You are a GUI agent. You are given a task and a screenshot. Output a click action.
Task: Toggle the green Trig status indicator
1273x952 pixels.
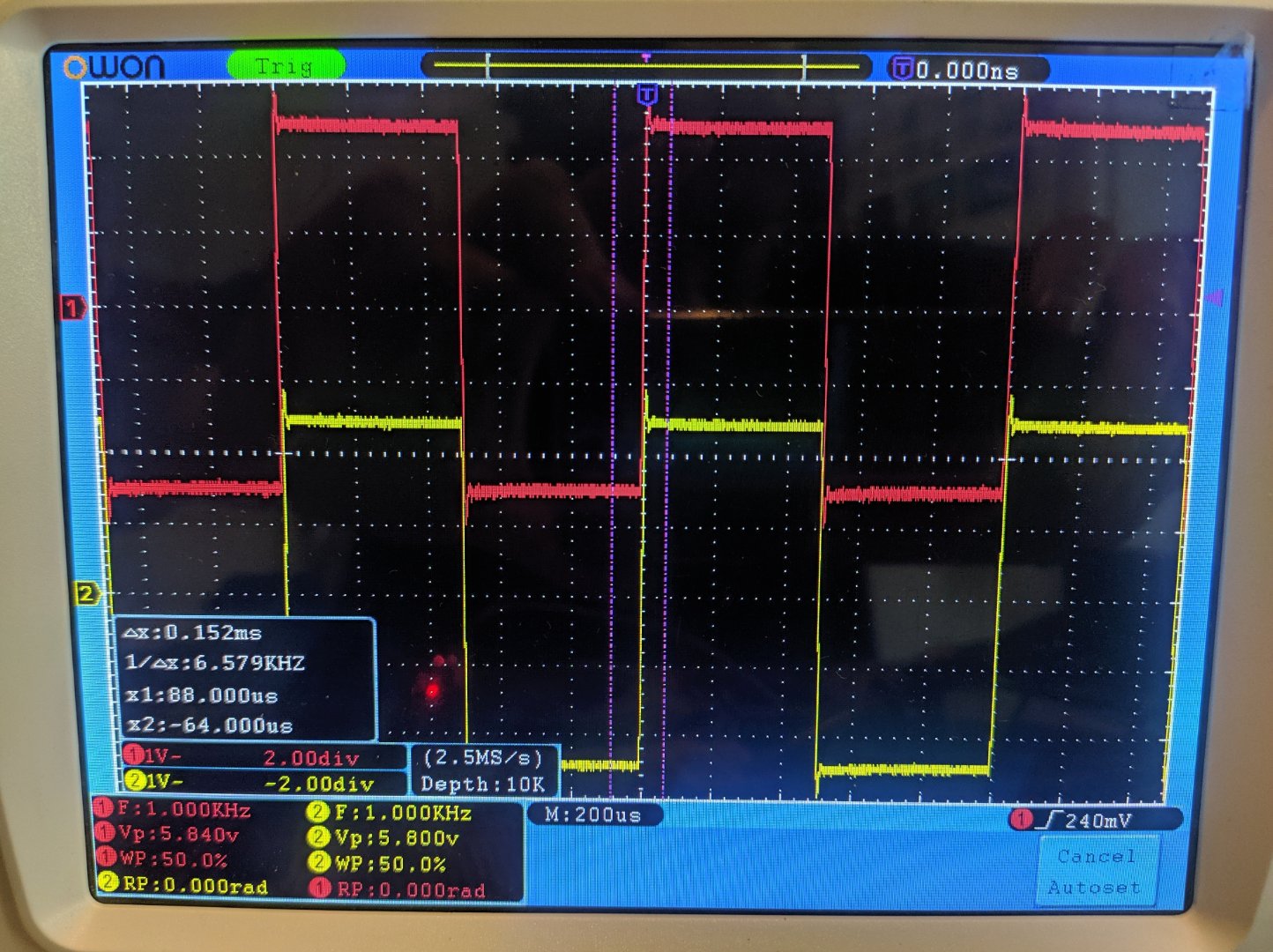(286, 66)
